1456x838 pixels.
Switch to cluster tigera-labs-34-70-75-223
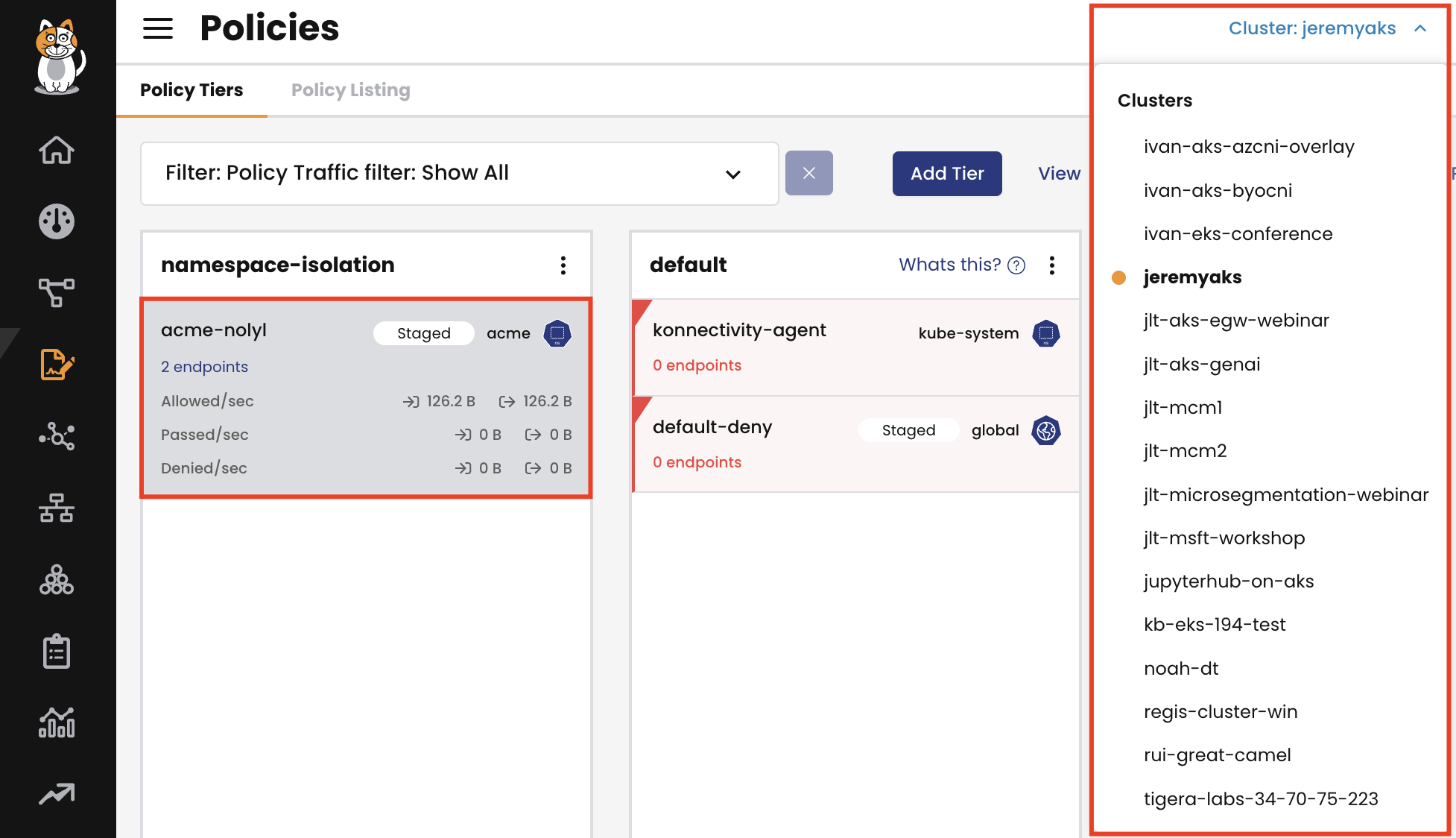1261,799
